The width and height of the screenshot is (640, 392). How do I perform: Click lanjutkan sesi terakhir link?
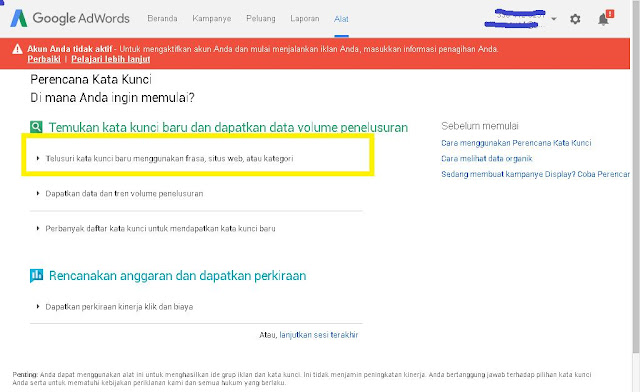tap(319, 335)
